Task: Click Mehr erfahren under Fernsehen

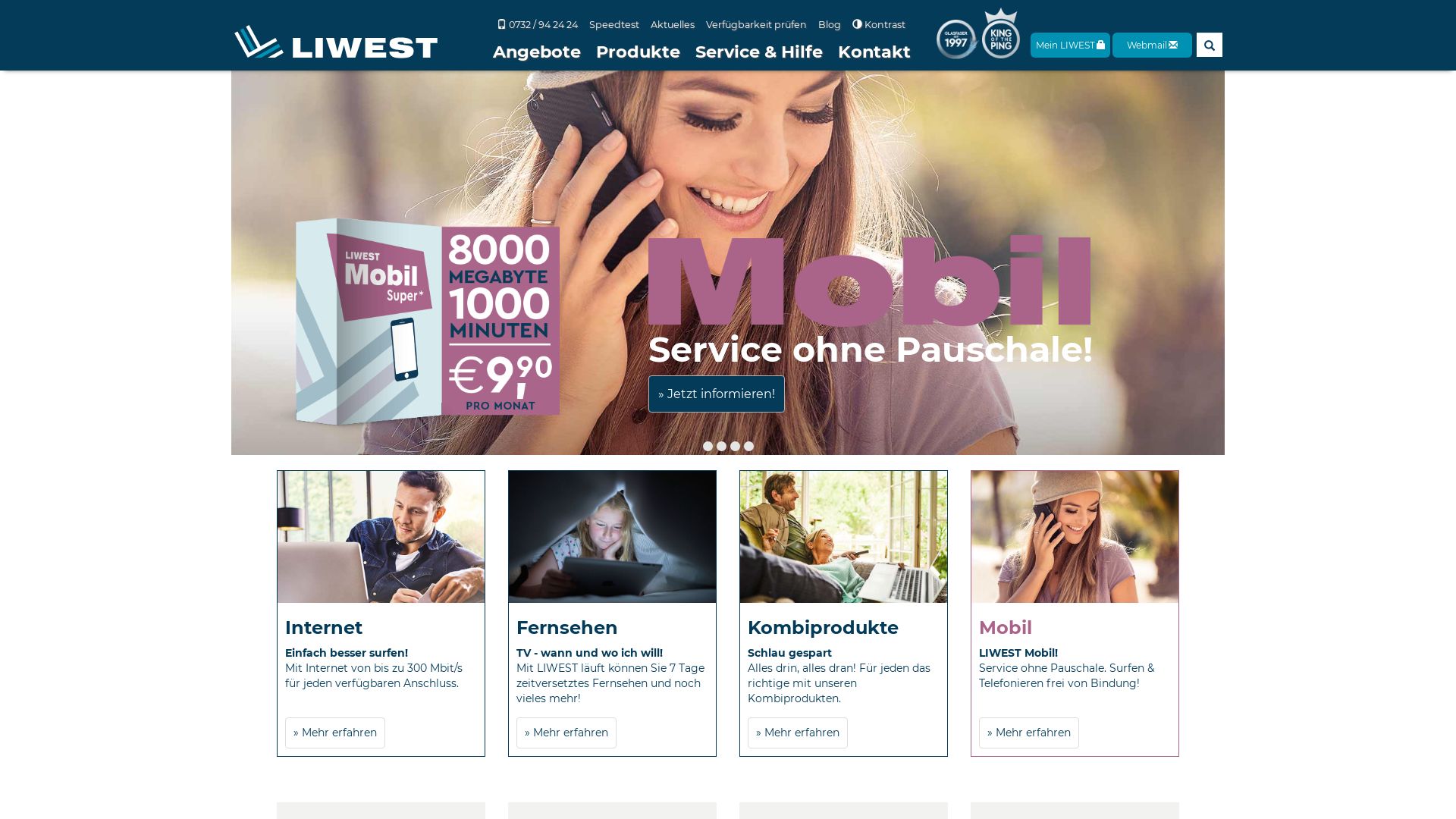Action: pyautogui.click(x=566, y=733)
